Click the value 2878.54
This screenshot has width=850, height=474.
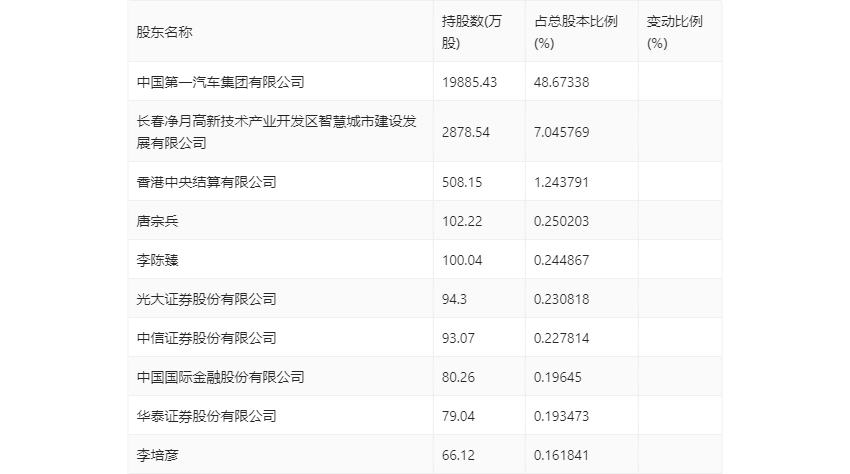[x=466, y=132]
